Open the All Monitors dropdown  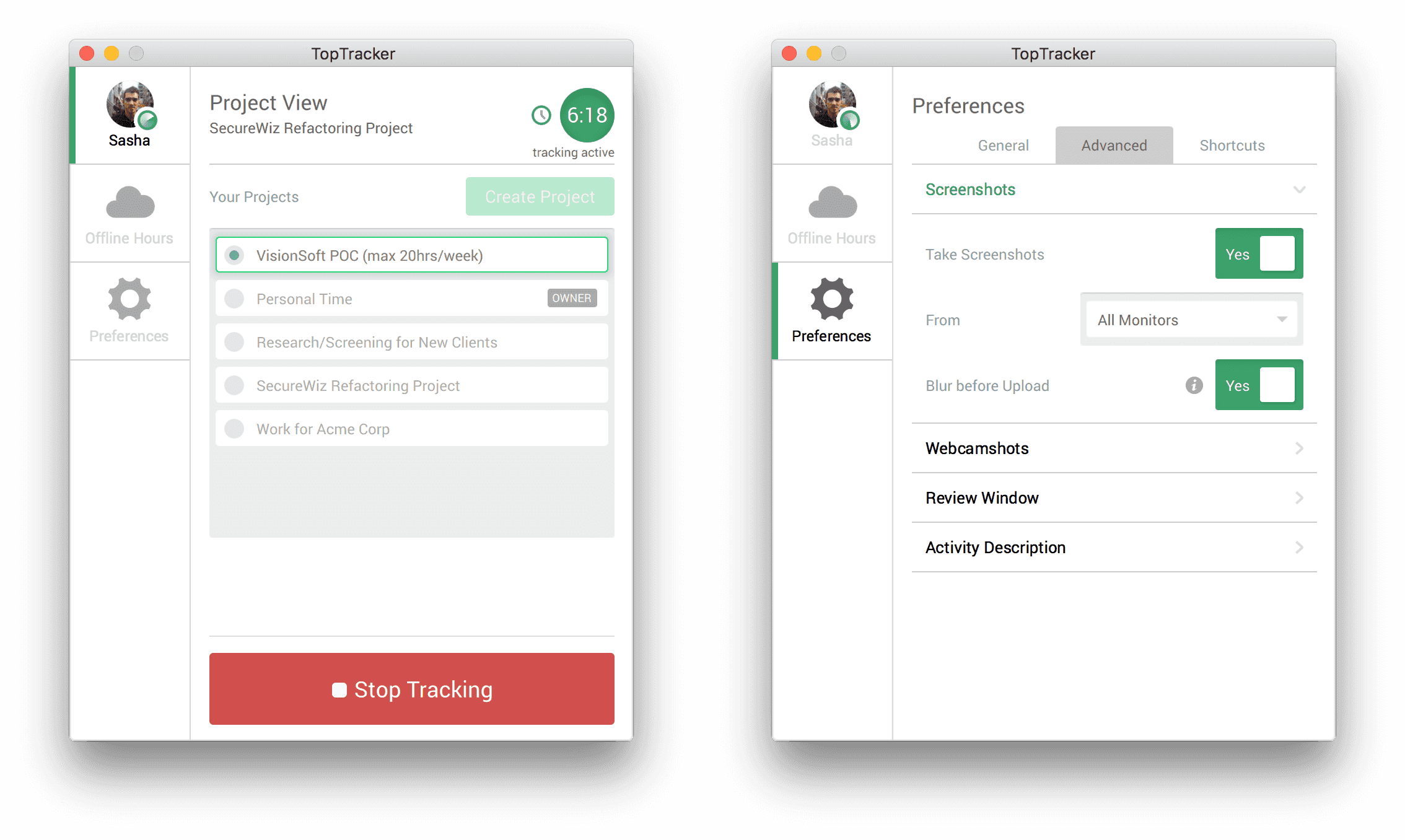coord(1191,320)
